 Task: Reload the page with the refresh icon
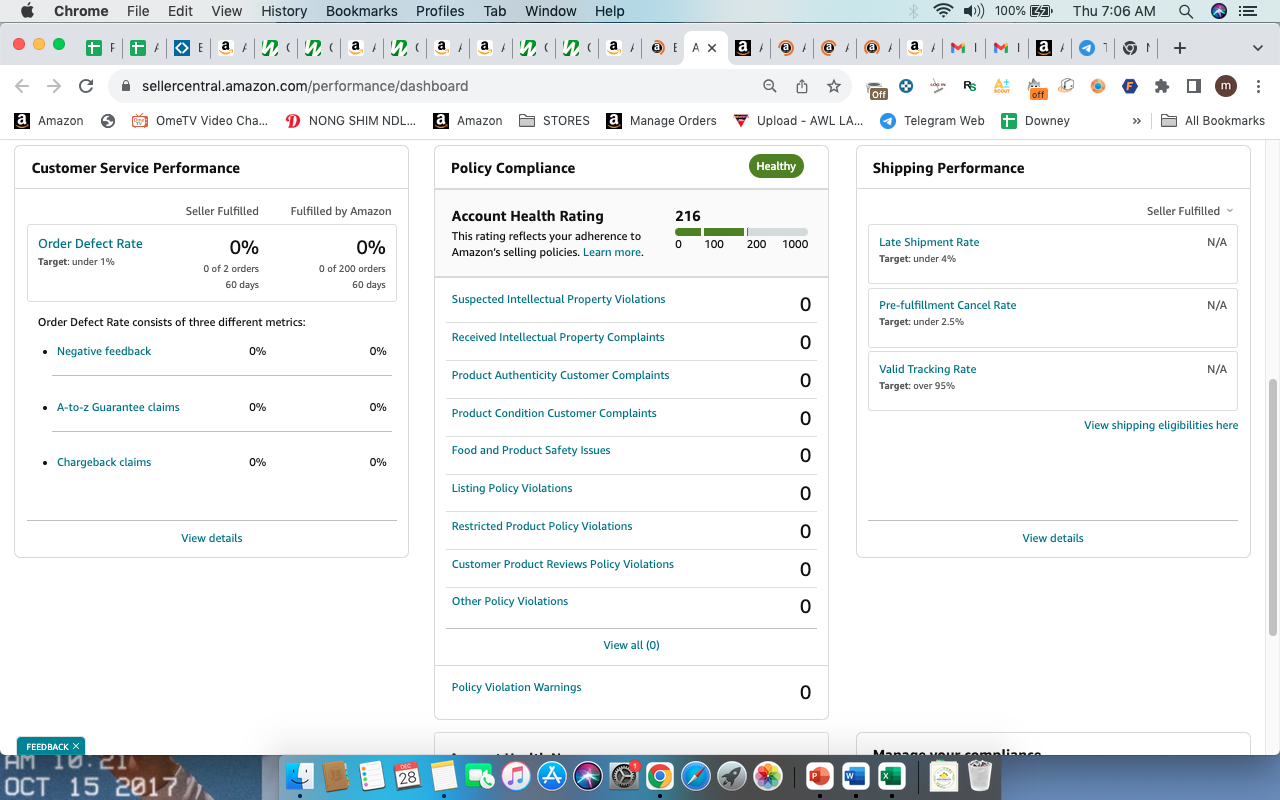click(86, 86)
